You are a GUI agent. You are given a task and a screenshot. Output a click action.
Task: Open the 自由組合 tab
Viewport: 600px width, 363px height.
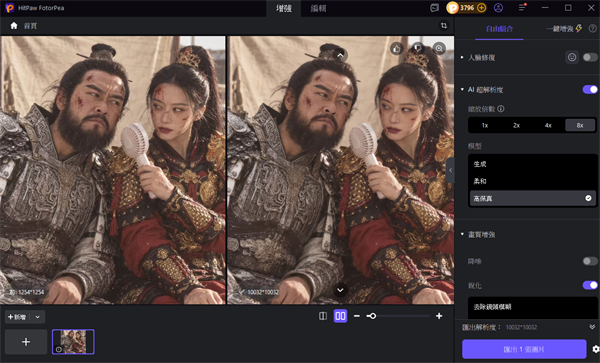click(x=499, y=29)
